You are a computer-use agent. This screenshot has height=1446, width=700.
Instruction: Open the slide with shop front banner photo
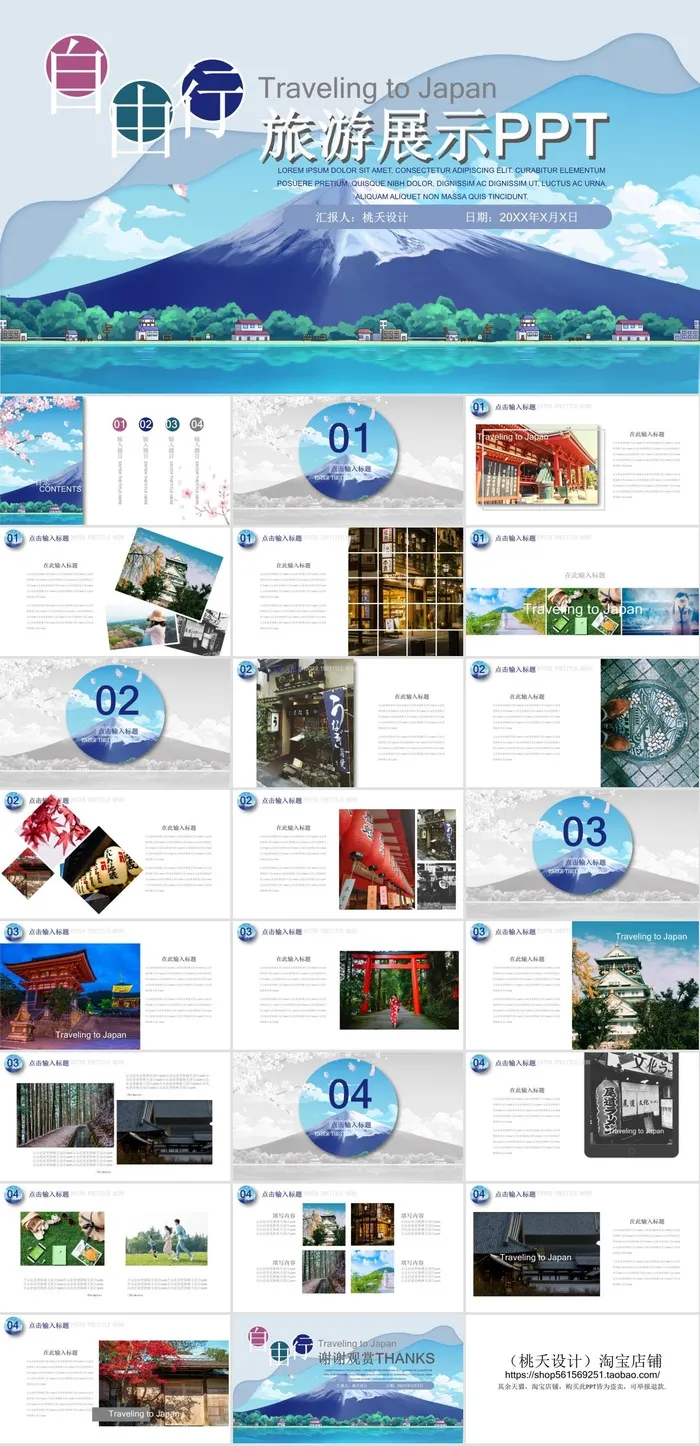(348, 722)
